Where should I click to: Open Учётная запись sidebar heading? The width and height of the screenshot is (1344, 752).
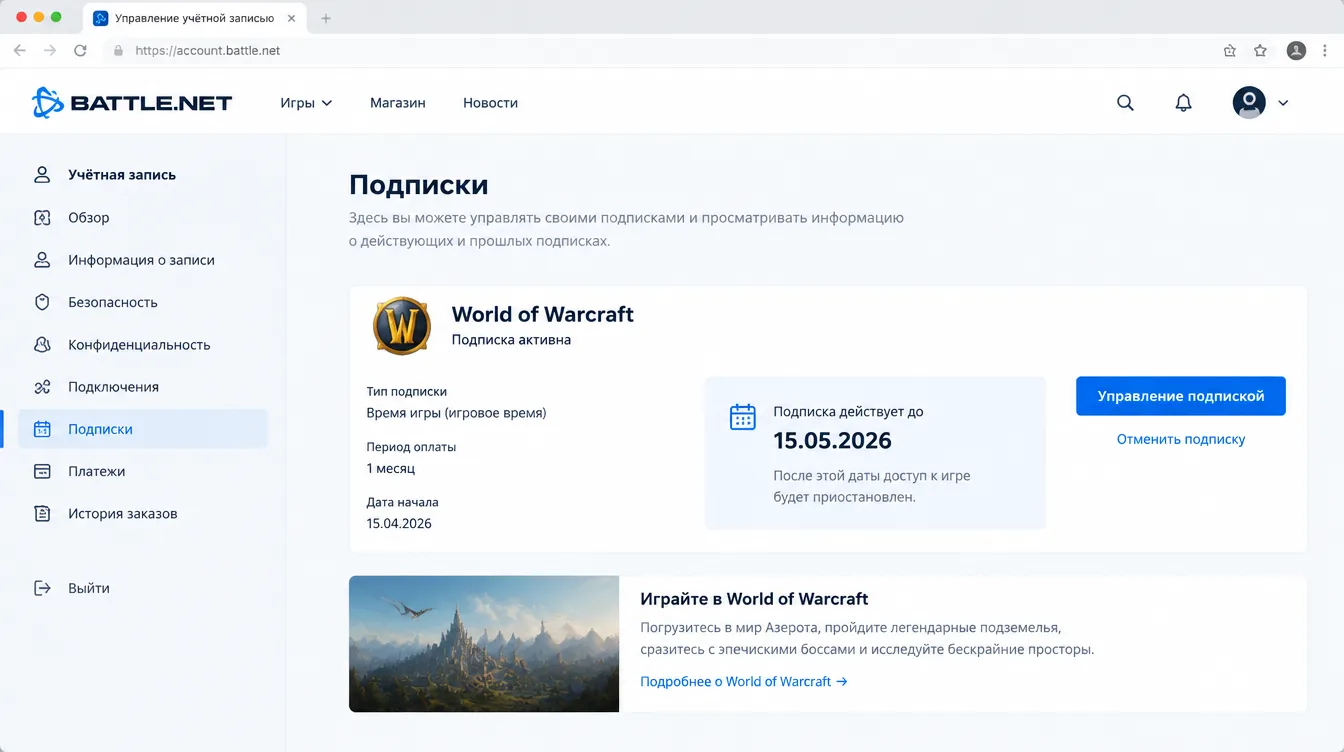(122, 175)
